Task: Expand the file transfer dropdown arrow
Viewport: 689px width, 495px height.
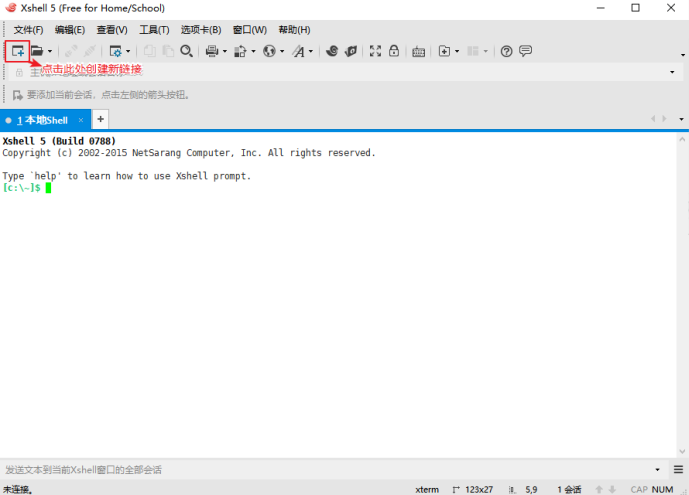Action: 253,52
